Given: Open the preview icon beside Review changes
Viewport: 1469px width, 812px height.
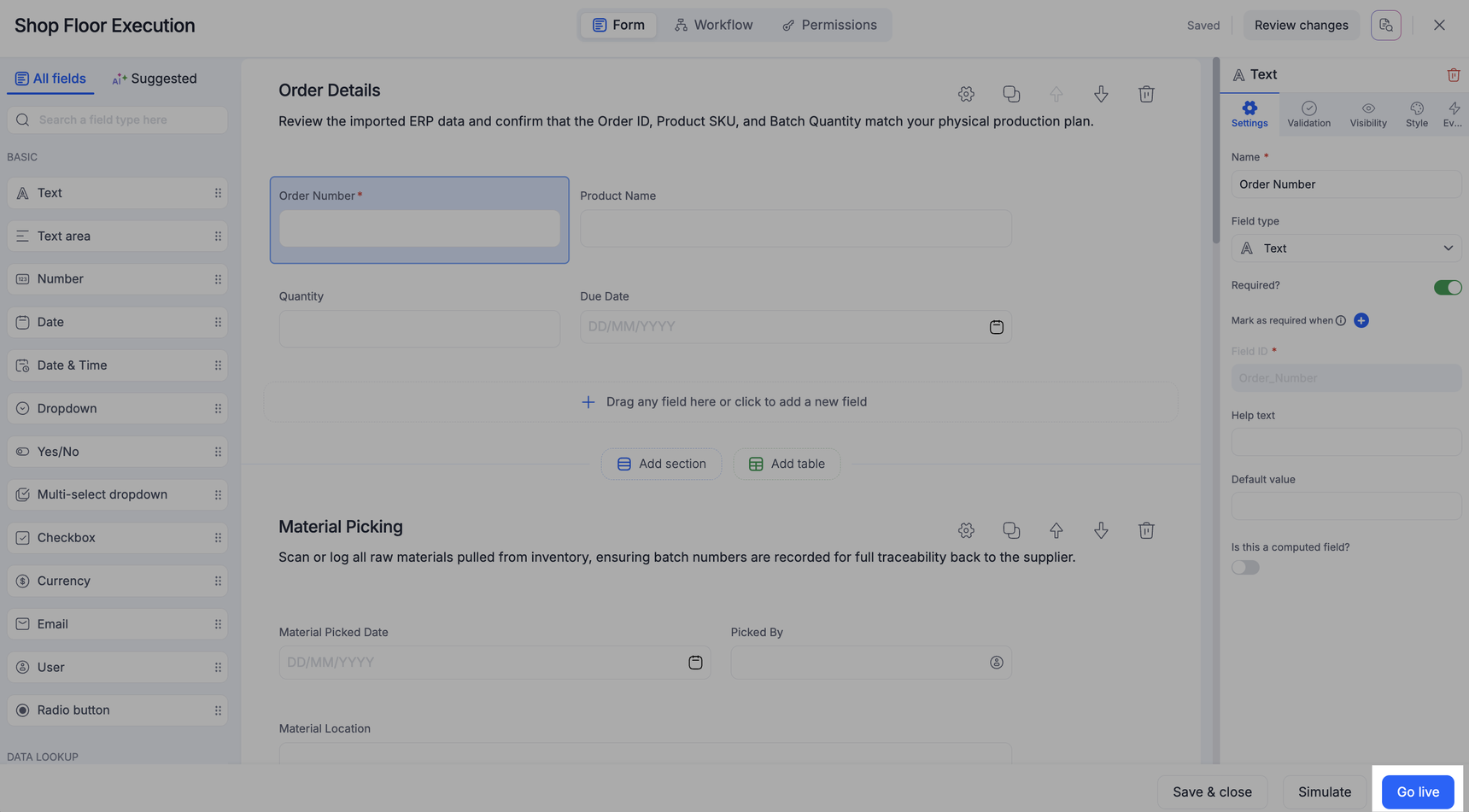Looking at the screenshot, I should click(x=1385, y=26).
